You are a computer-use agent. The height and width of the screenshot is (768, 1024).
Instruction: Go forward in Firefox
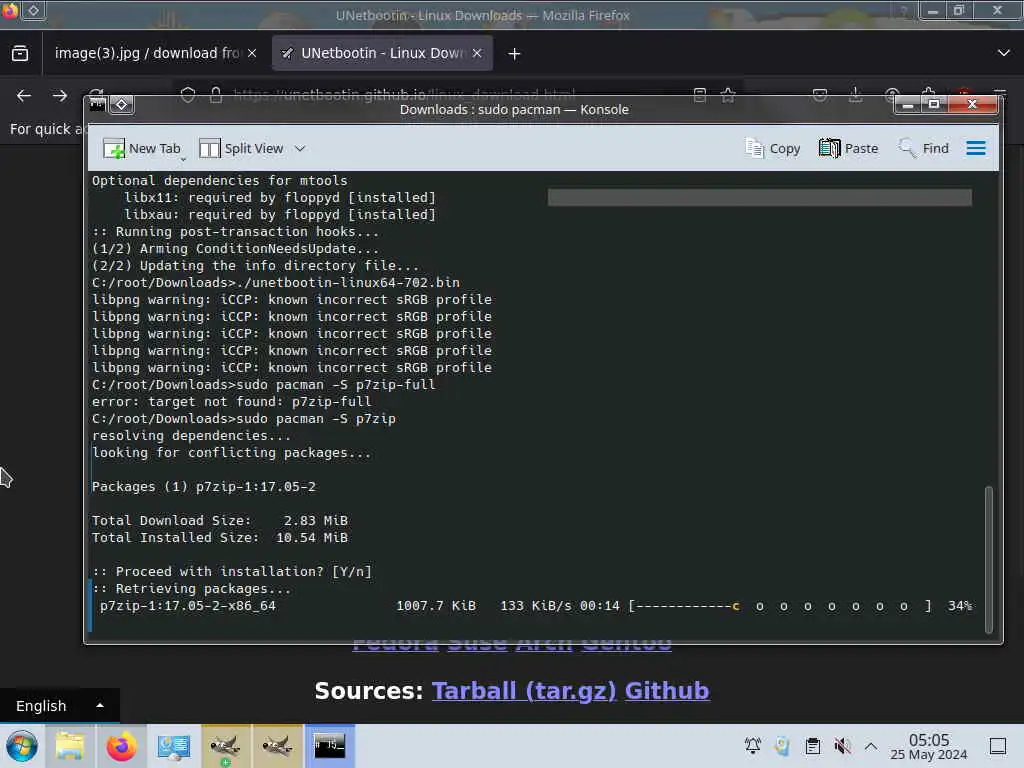60,96
